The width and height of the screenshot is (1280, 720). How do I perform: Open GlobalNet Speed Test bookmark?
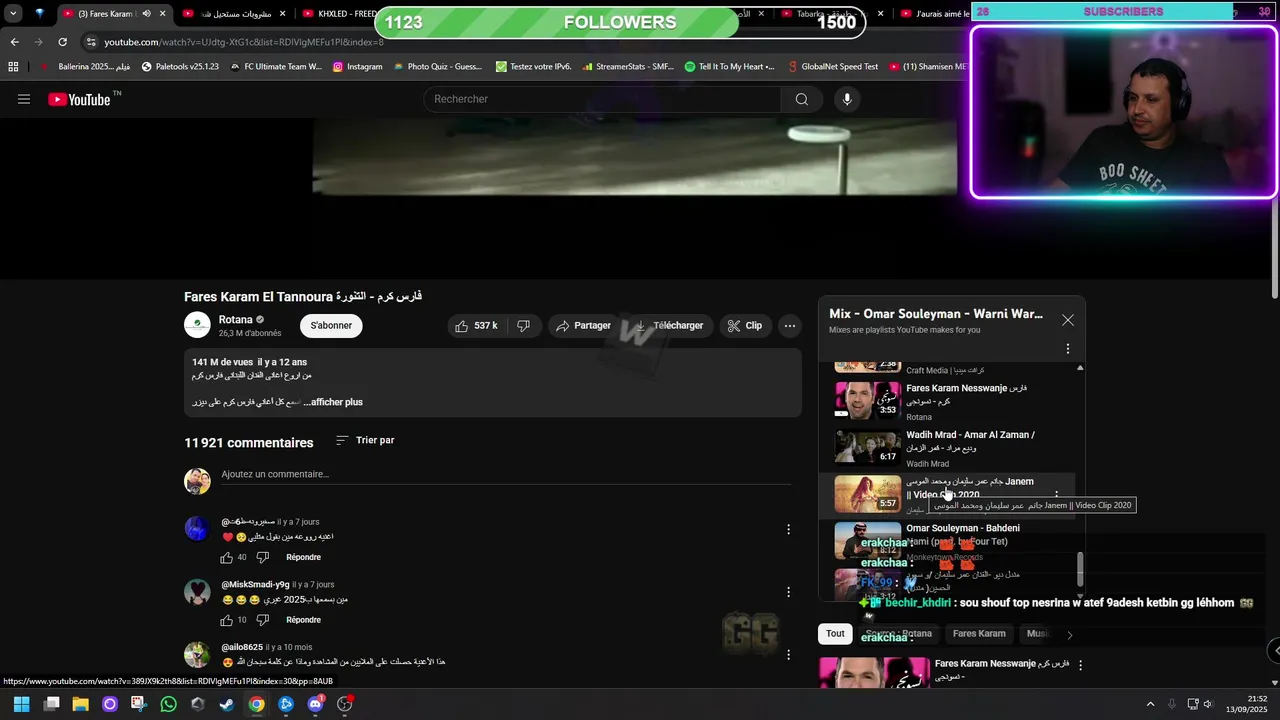[832, 66]
